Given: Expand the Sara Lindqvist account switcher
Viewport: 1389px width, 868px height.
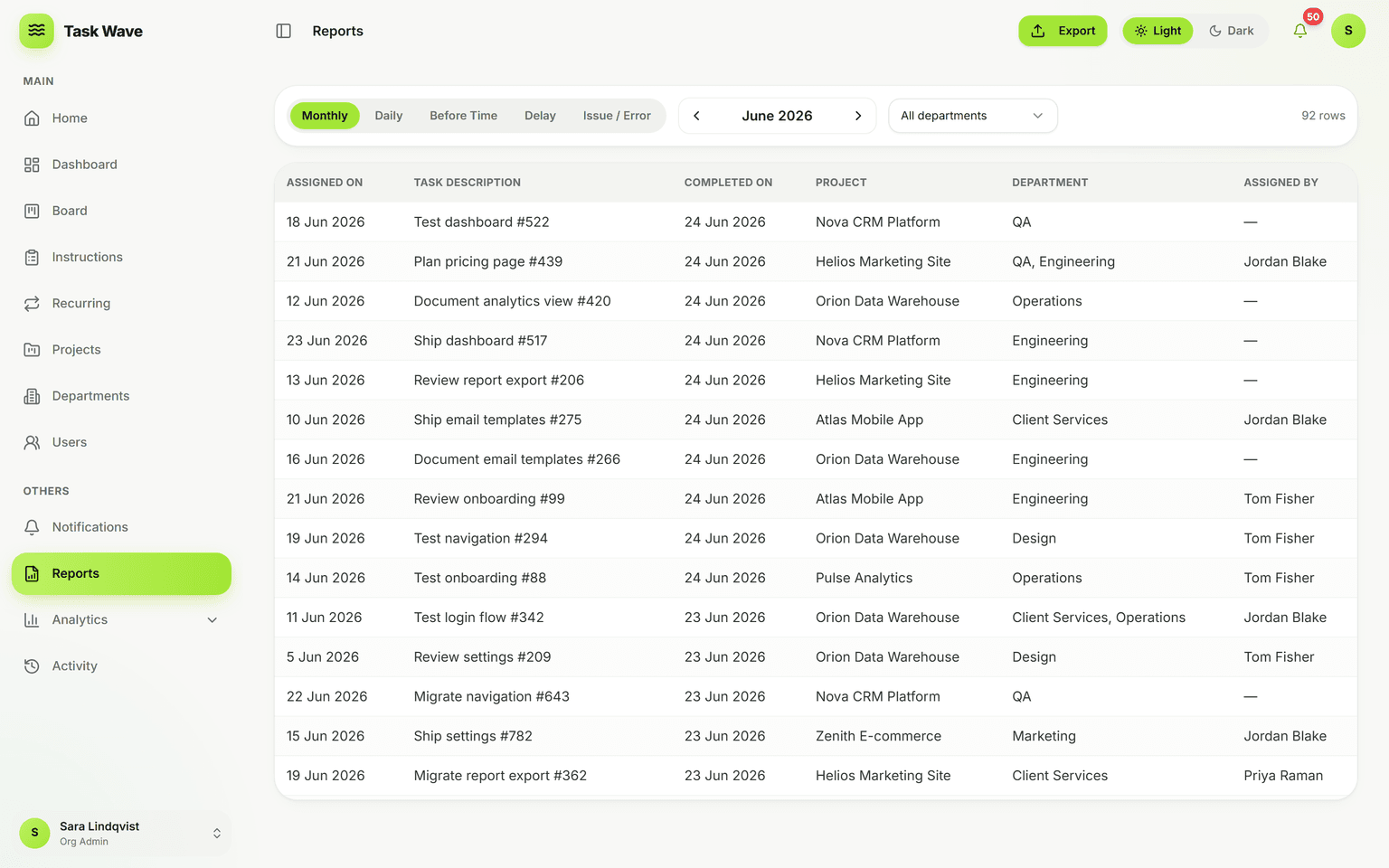Looking at the screenshot, I should click(x=217, y=834).
